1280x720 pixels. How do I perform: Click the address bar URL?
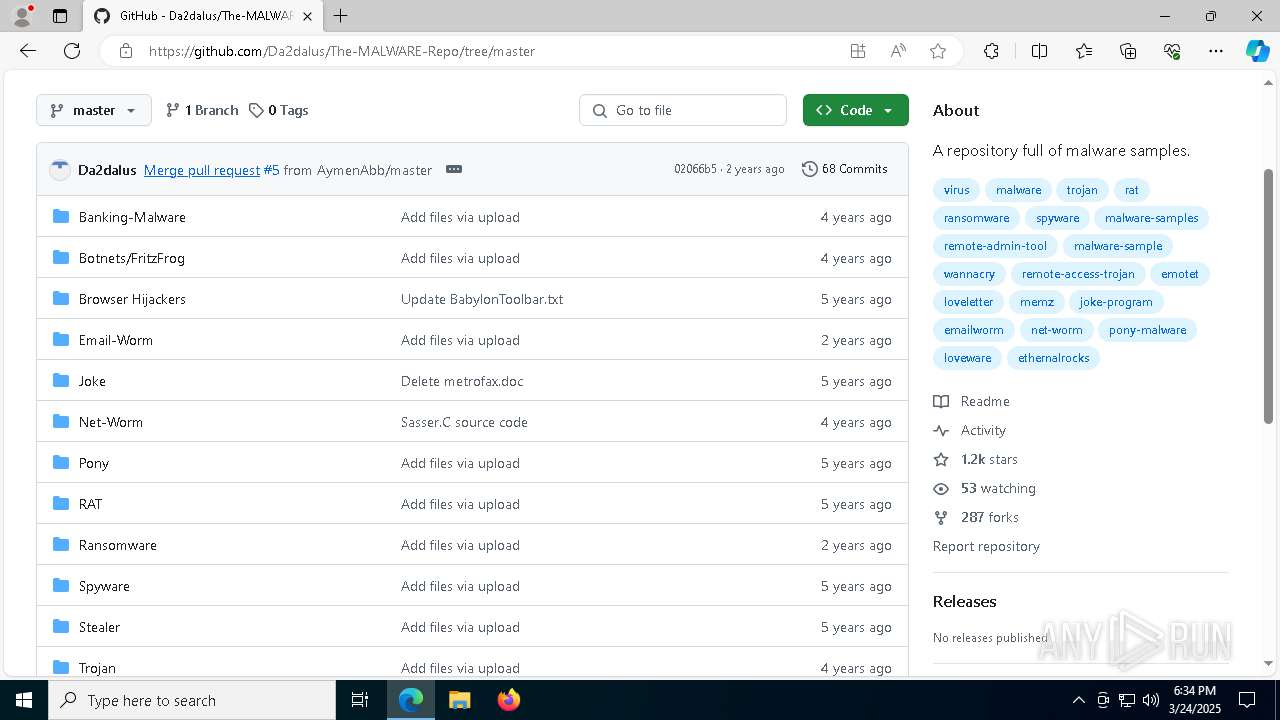(342, 51)
